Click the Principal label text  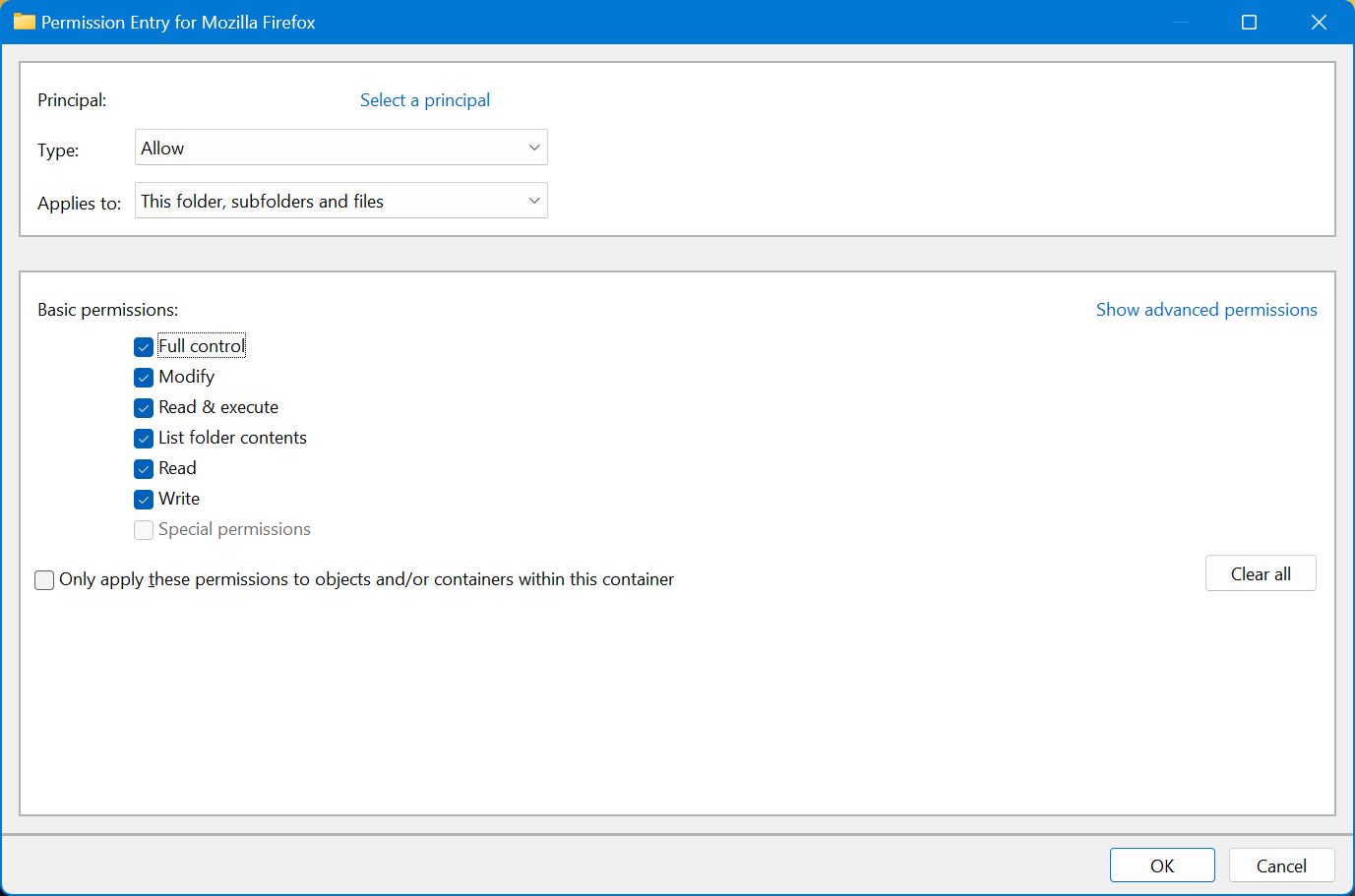(72, 100)
